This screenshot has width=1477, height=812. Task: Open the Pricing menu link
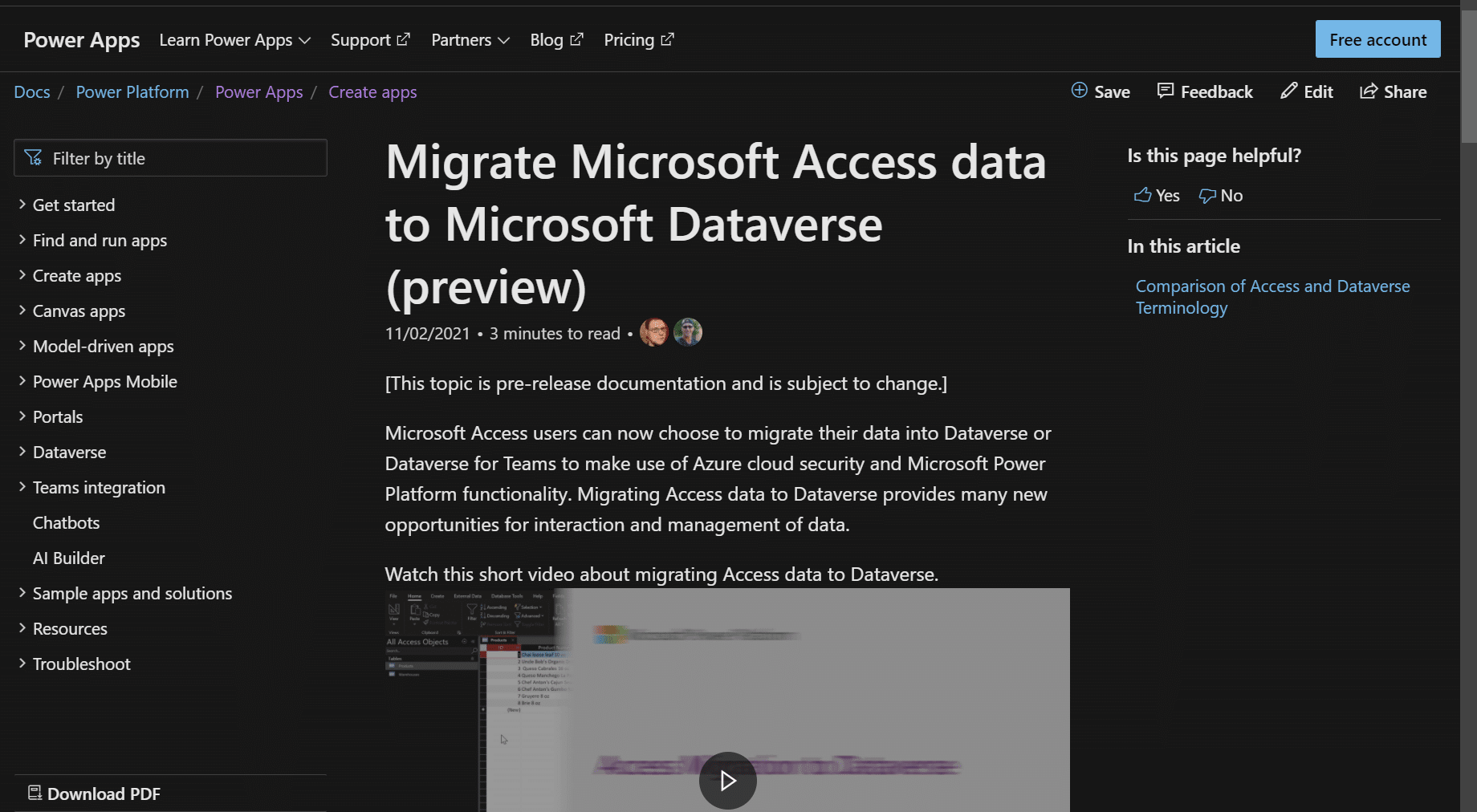point(639,39)
